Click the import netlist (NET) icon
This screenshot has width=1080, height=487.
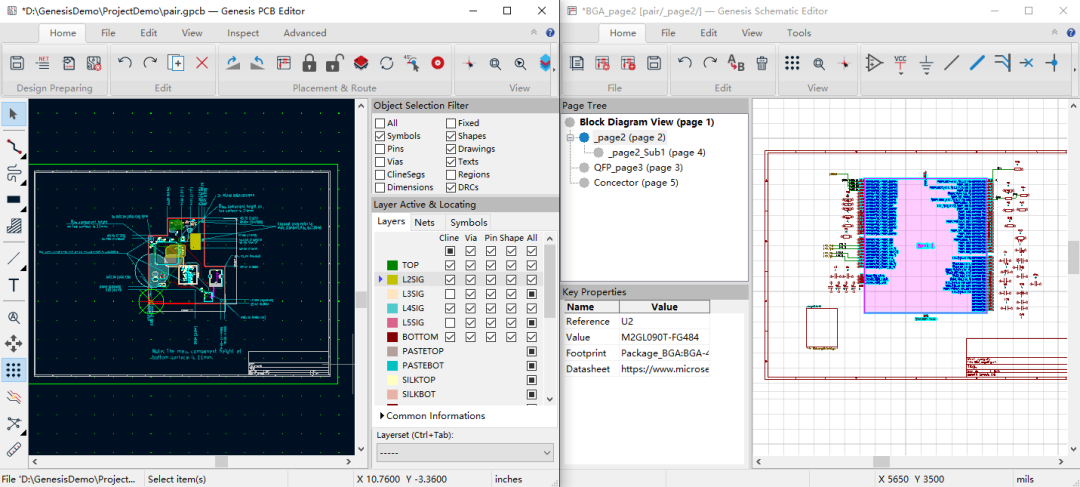(x=43, y=63)
